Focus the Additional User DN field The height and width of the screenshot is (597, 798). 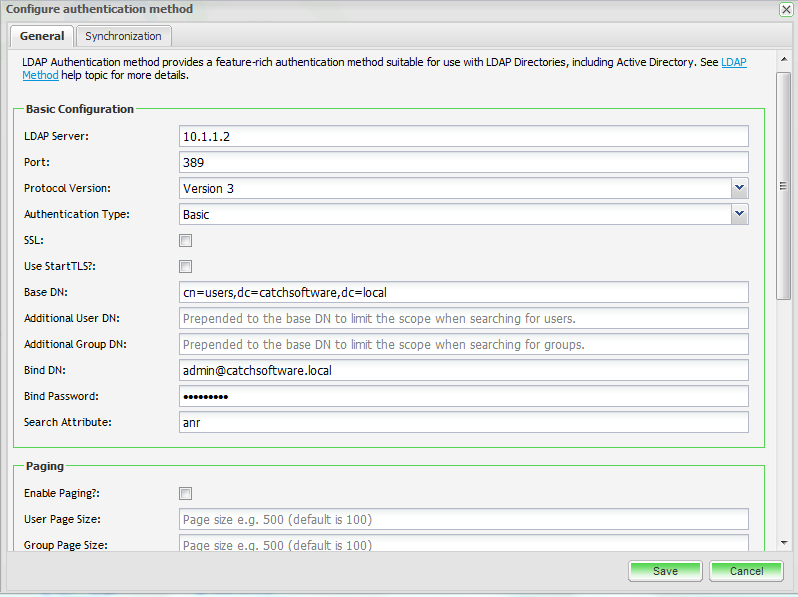click(463, 318)
